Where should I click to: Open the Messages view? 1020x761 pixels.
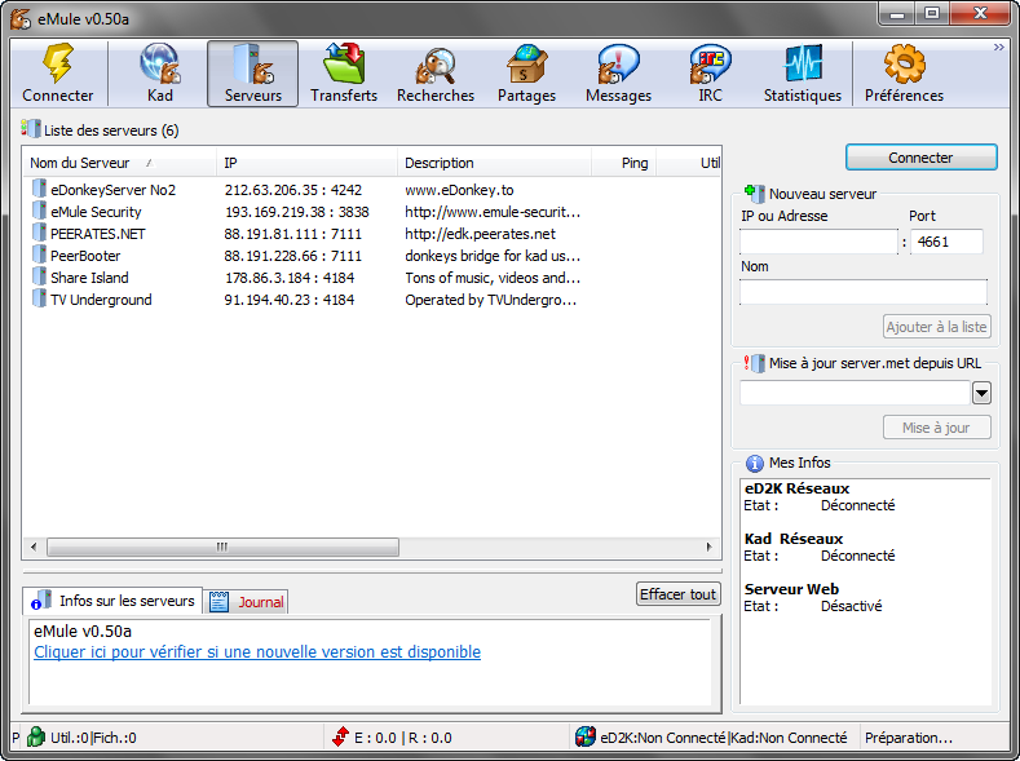coord(618,73)
